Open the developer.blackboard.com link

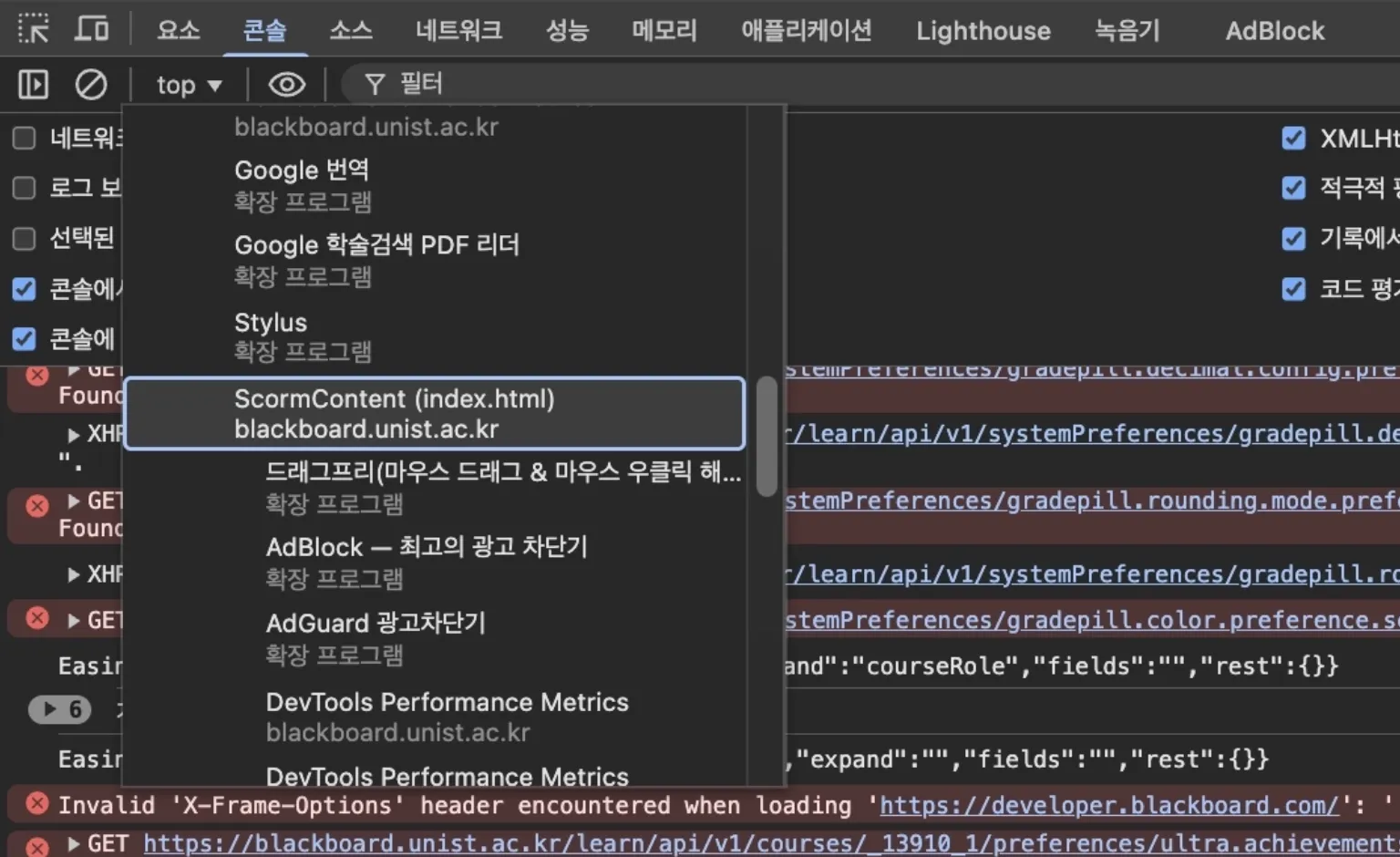click(1108, 806)
